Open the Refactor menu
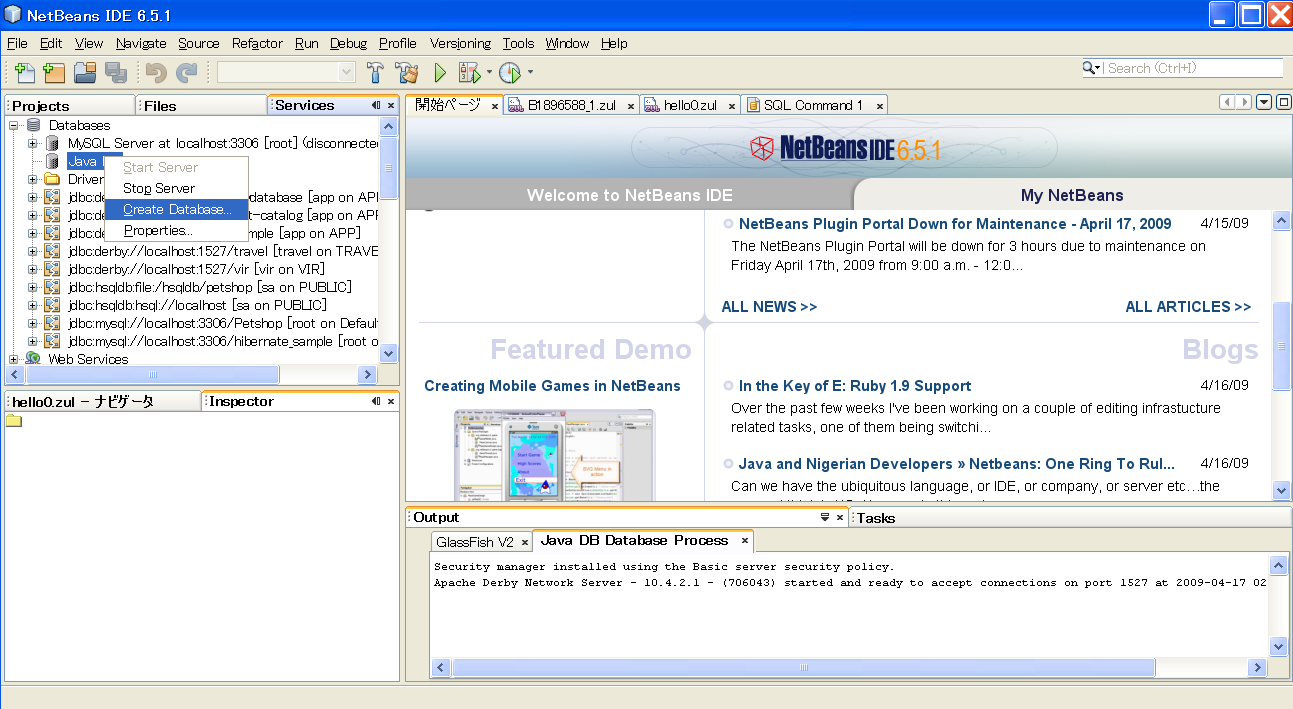 click(257, 43)
